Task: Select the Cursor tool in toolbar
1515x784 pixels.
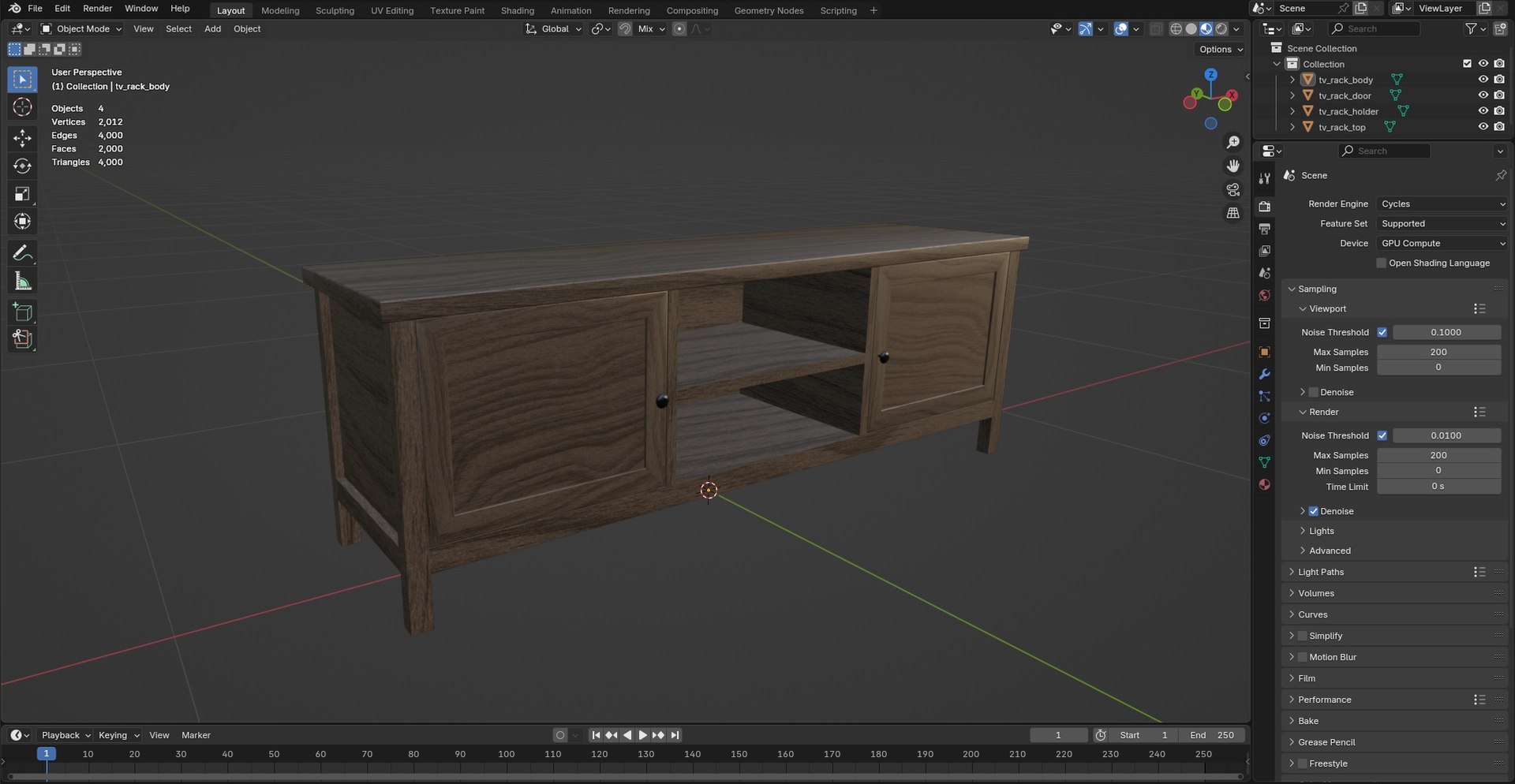Action: coord(22,107)
